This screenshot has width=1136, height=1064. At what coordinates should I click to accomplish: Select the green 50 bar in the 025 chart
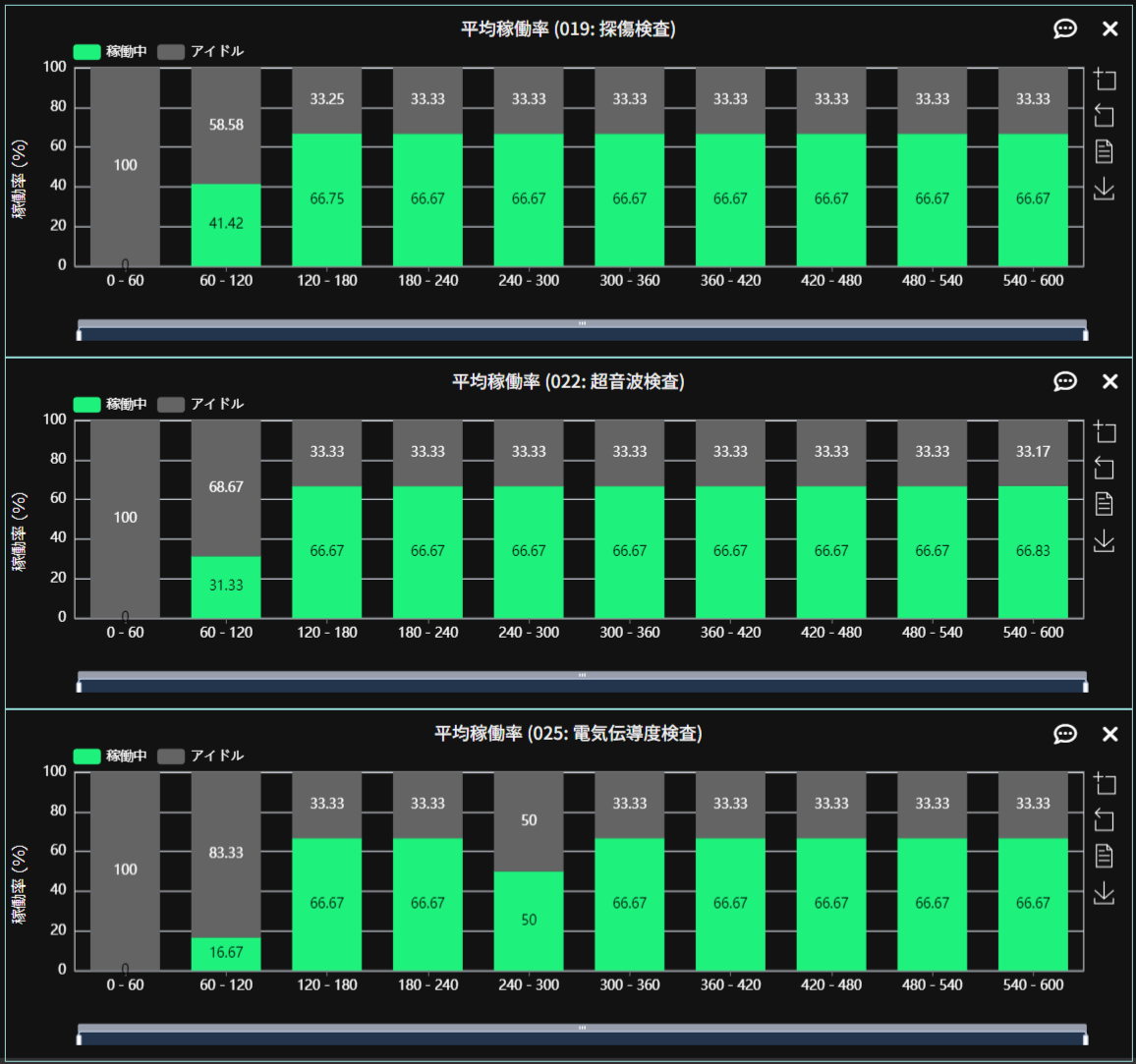529,921
